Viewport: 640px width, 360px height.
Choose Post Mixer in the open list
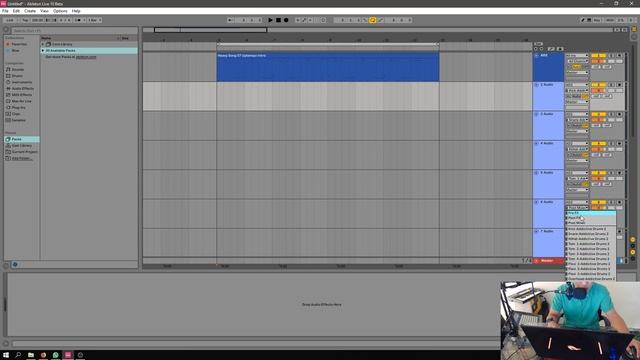pos(591,223)
